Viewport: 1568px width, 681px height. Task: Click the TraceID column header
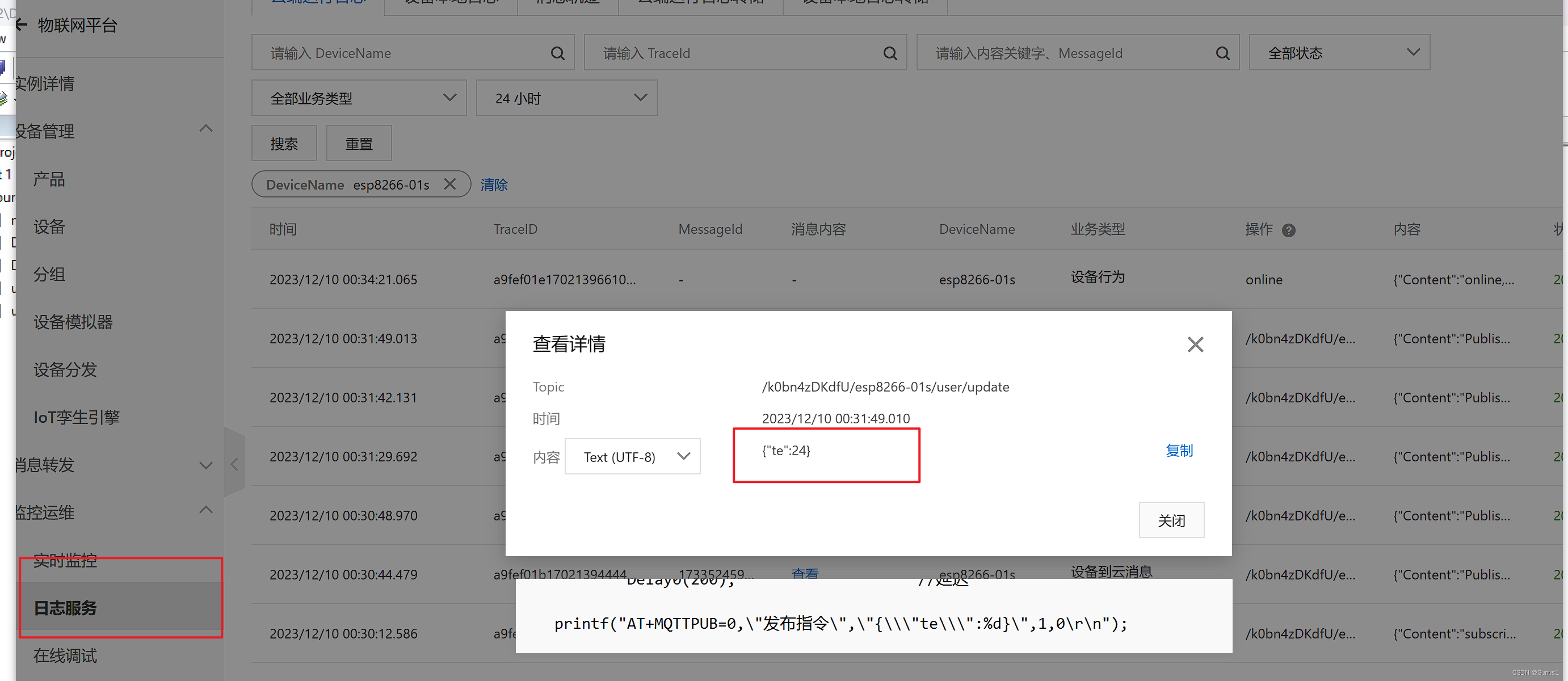pos(515,229)
